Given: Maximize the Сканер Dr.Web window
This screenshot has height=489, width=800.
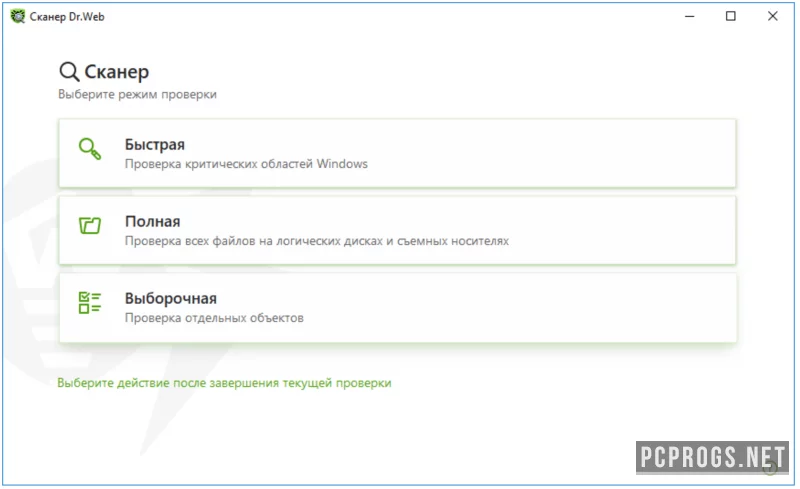Looking at the screenshot, I should point(731,16).
